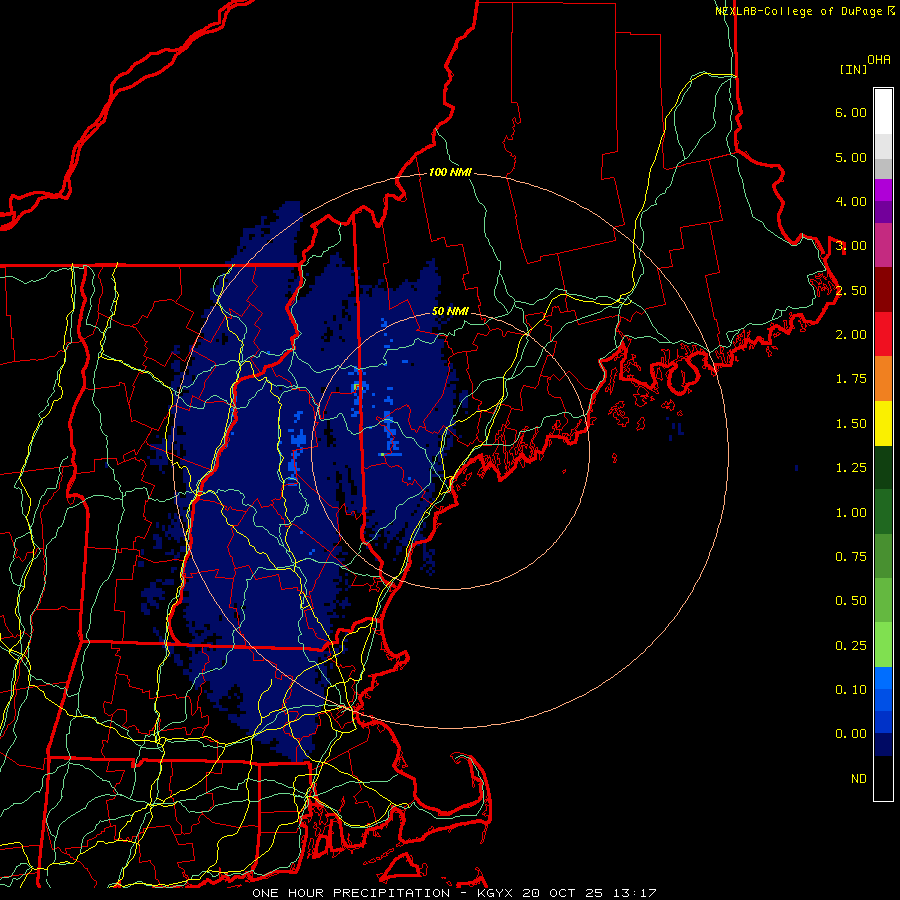Select the 0.50 legend value
Viewport: 900px width, 900px height.
click(x=851, y=601)
